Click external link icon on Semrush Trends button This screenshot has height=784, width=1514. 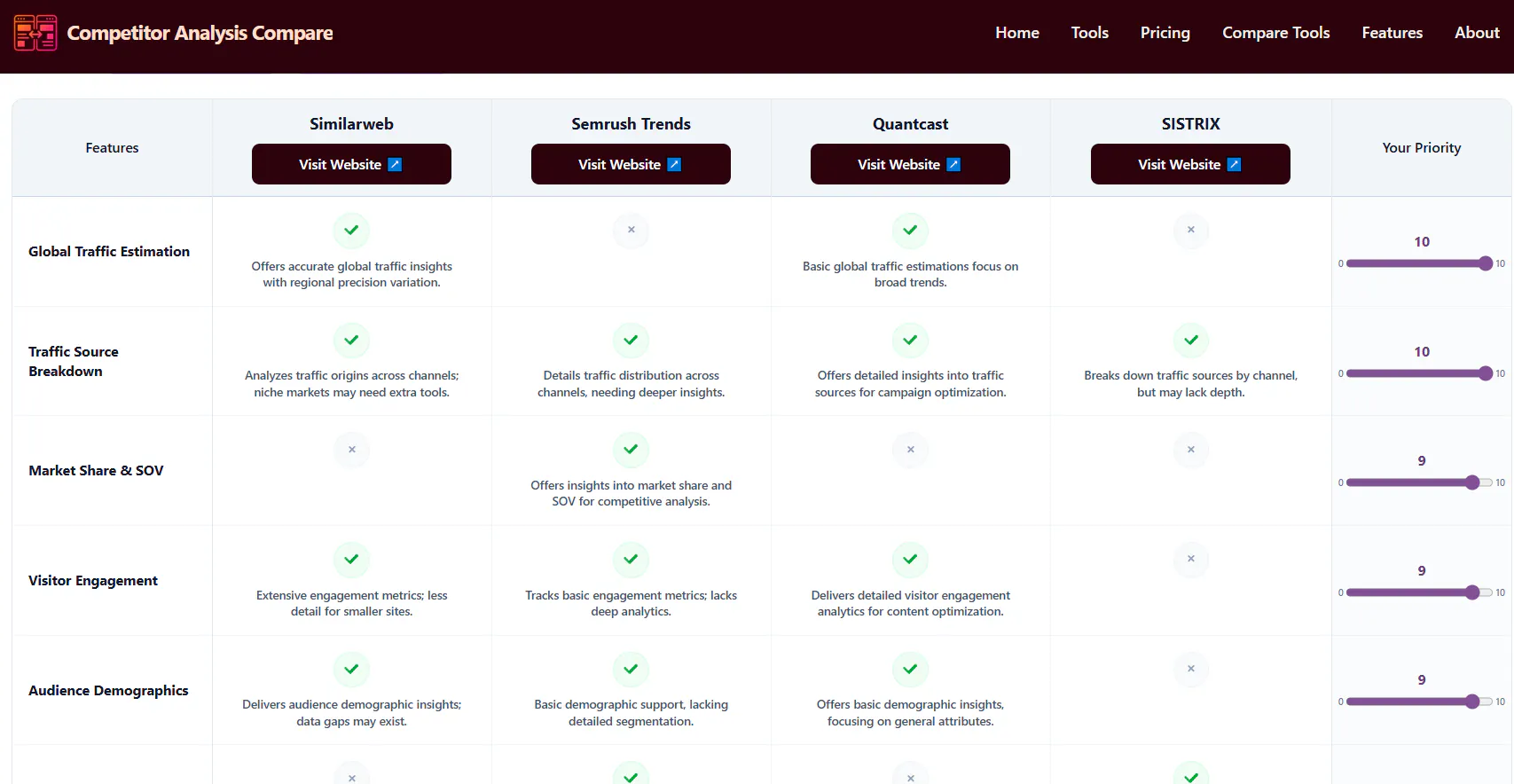(x=675, y=165)
